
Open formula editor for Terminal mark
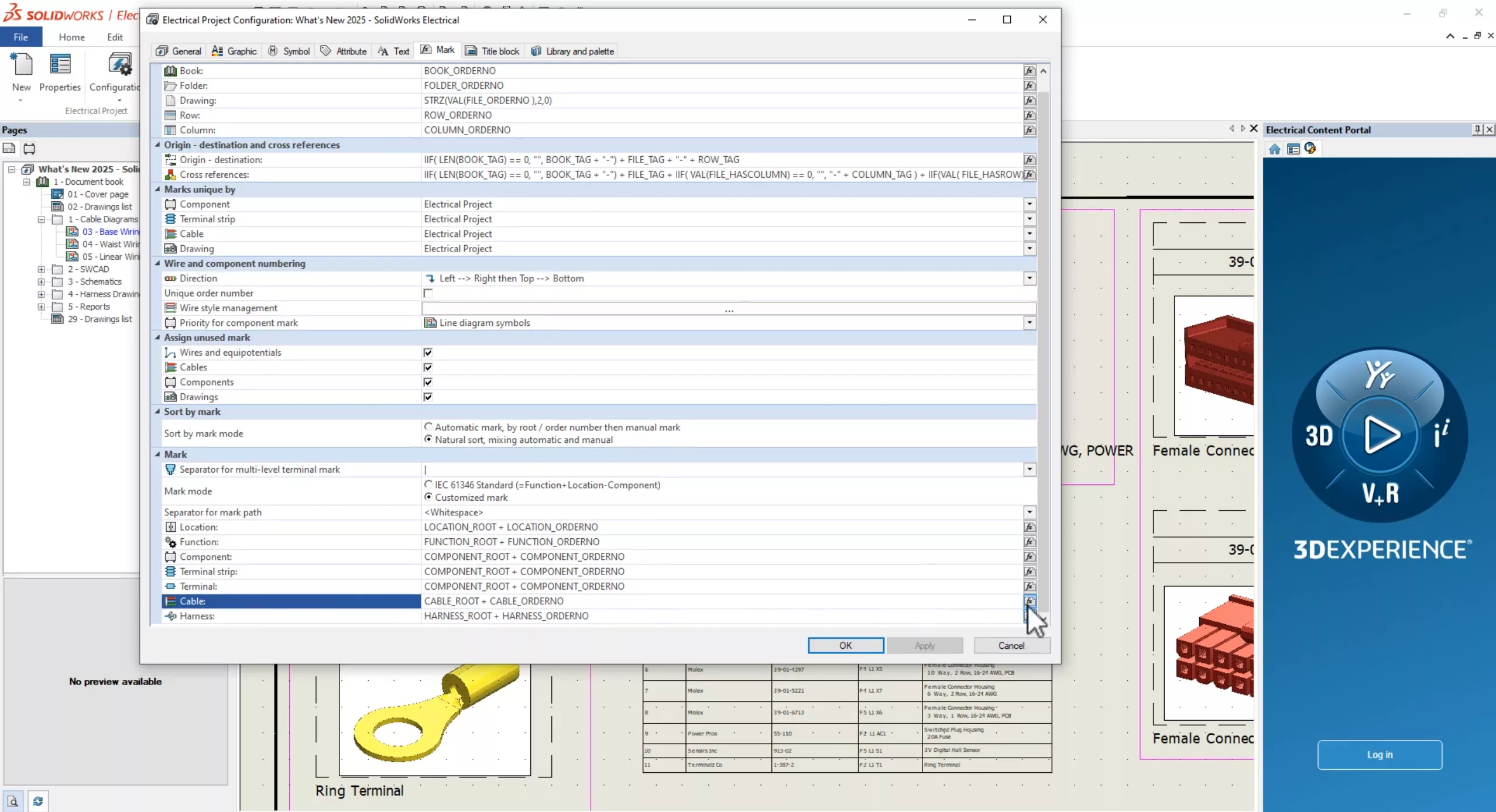[x=1029, y=586]
